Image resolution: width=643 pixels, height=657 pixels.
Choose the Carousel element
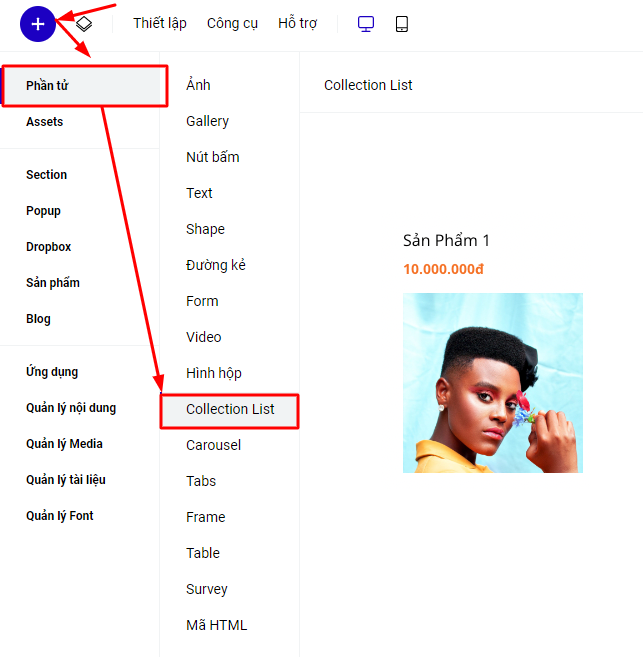click(x=213, y=445)
